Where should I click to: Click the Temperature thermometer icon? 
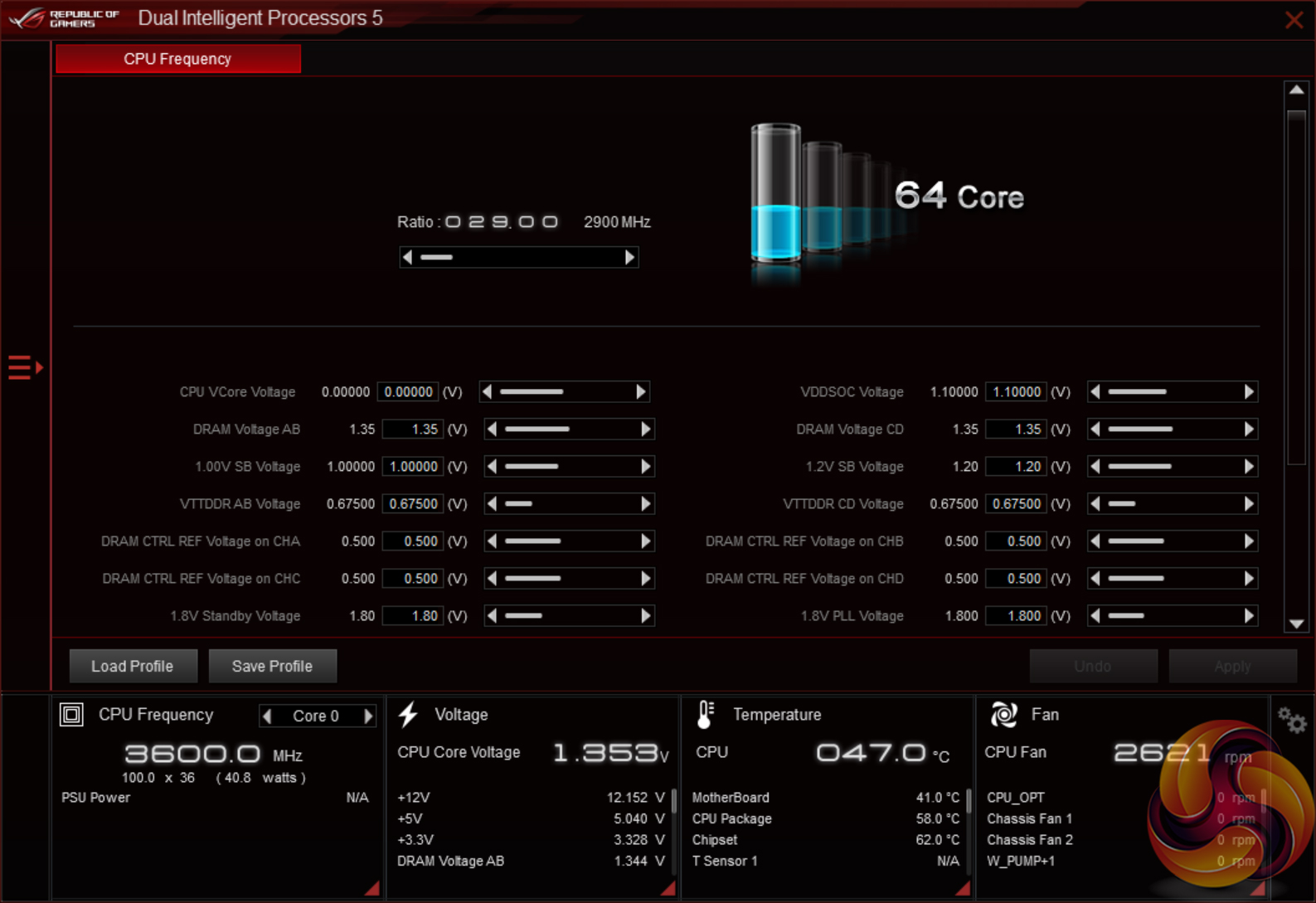click(x=705, y=714)
